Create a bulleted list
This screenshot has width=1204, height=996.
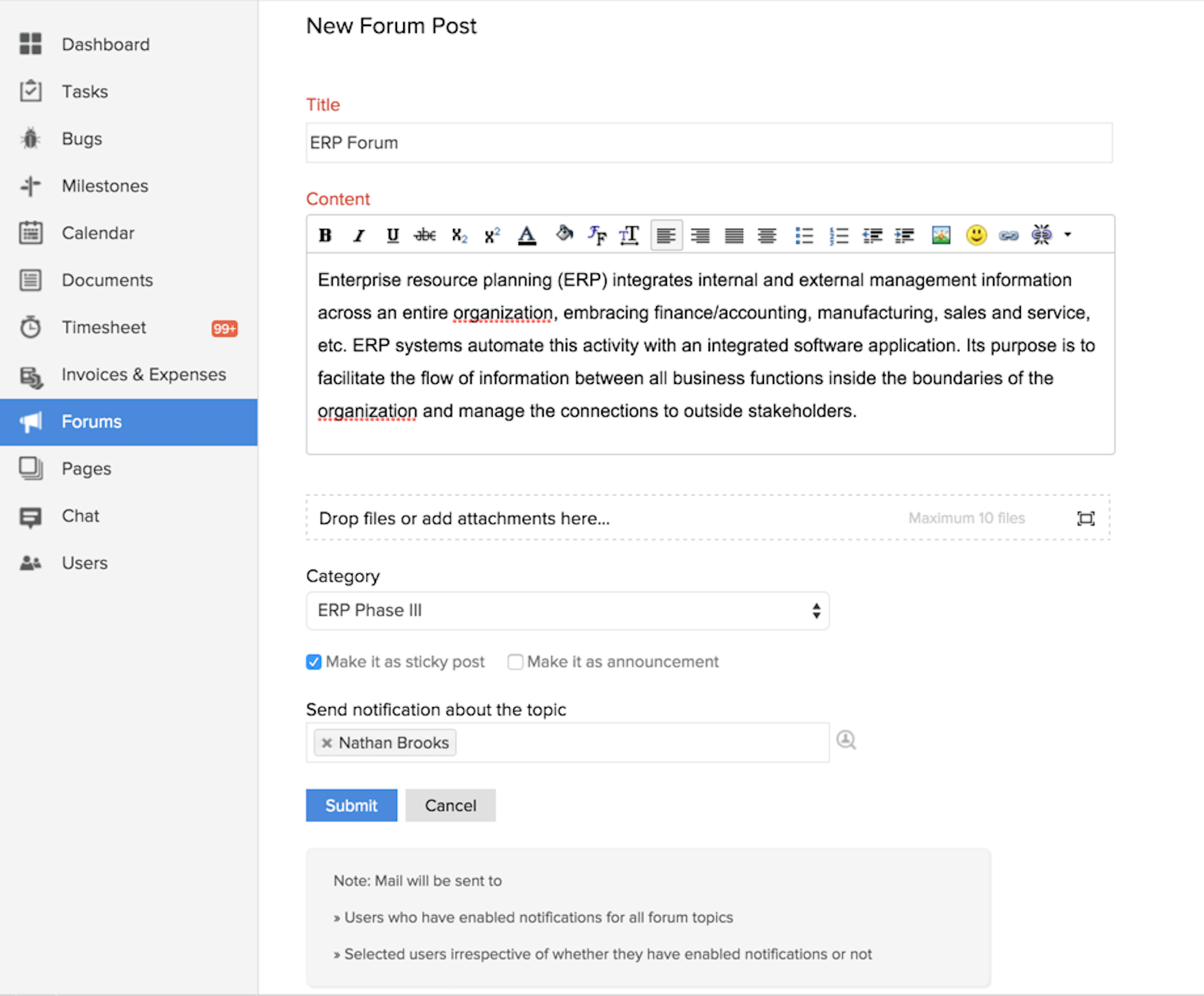(804, 235)
